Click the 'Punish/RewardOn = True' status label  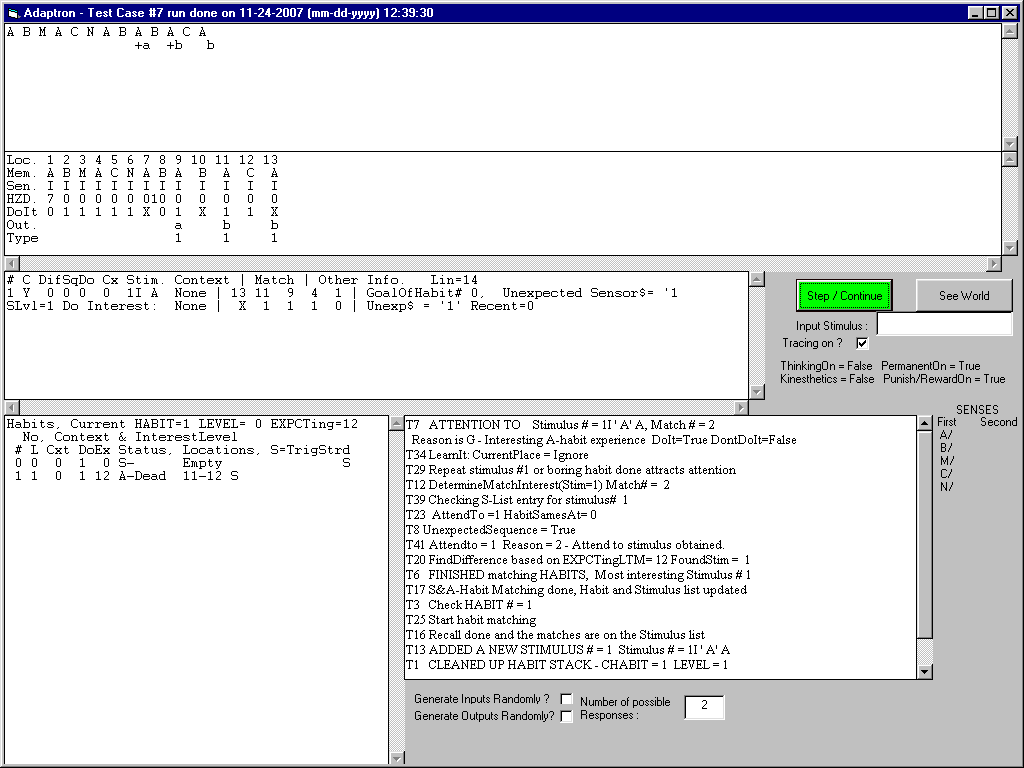944,379
